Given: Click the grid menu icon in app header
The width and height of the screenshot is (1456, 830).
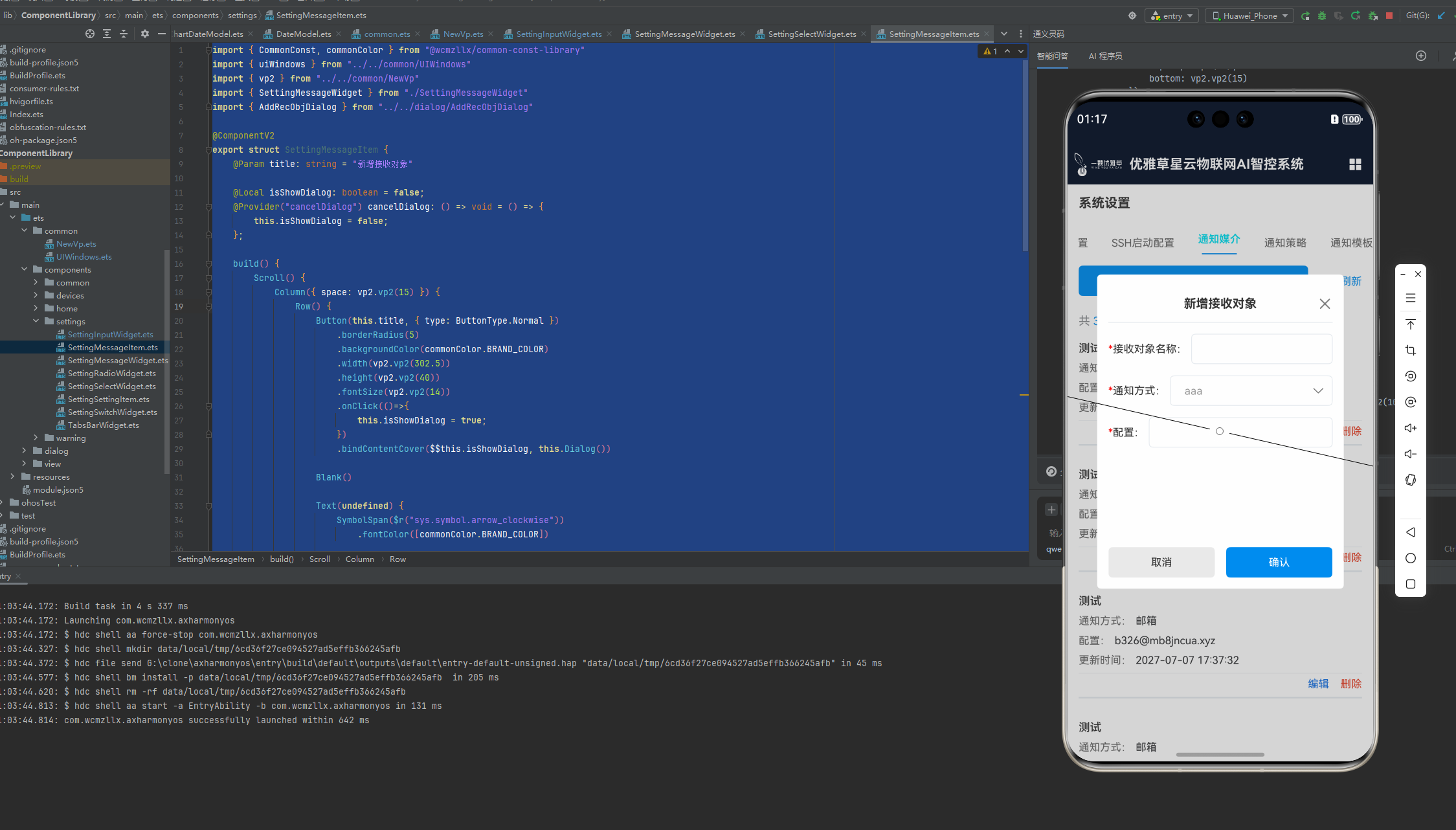Looking at the screenshot, I should 1355,164.
